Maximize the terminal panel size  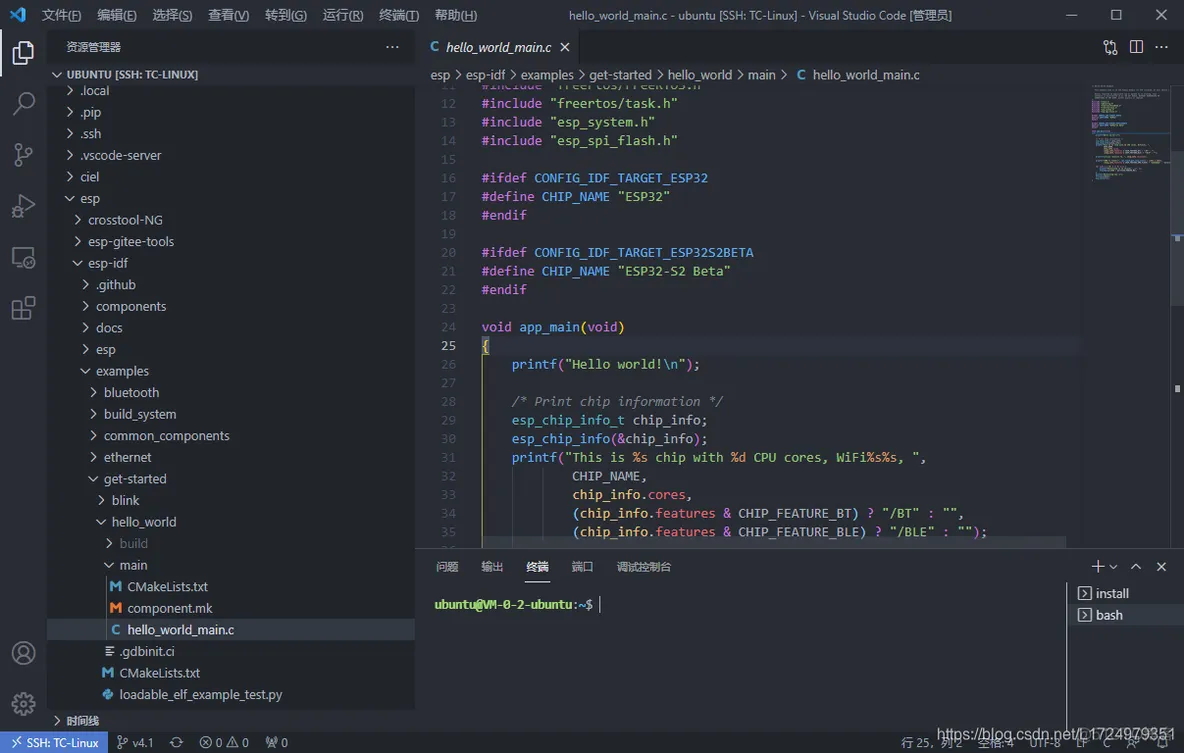tap(1138, 567)
